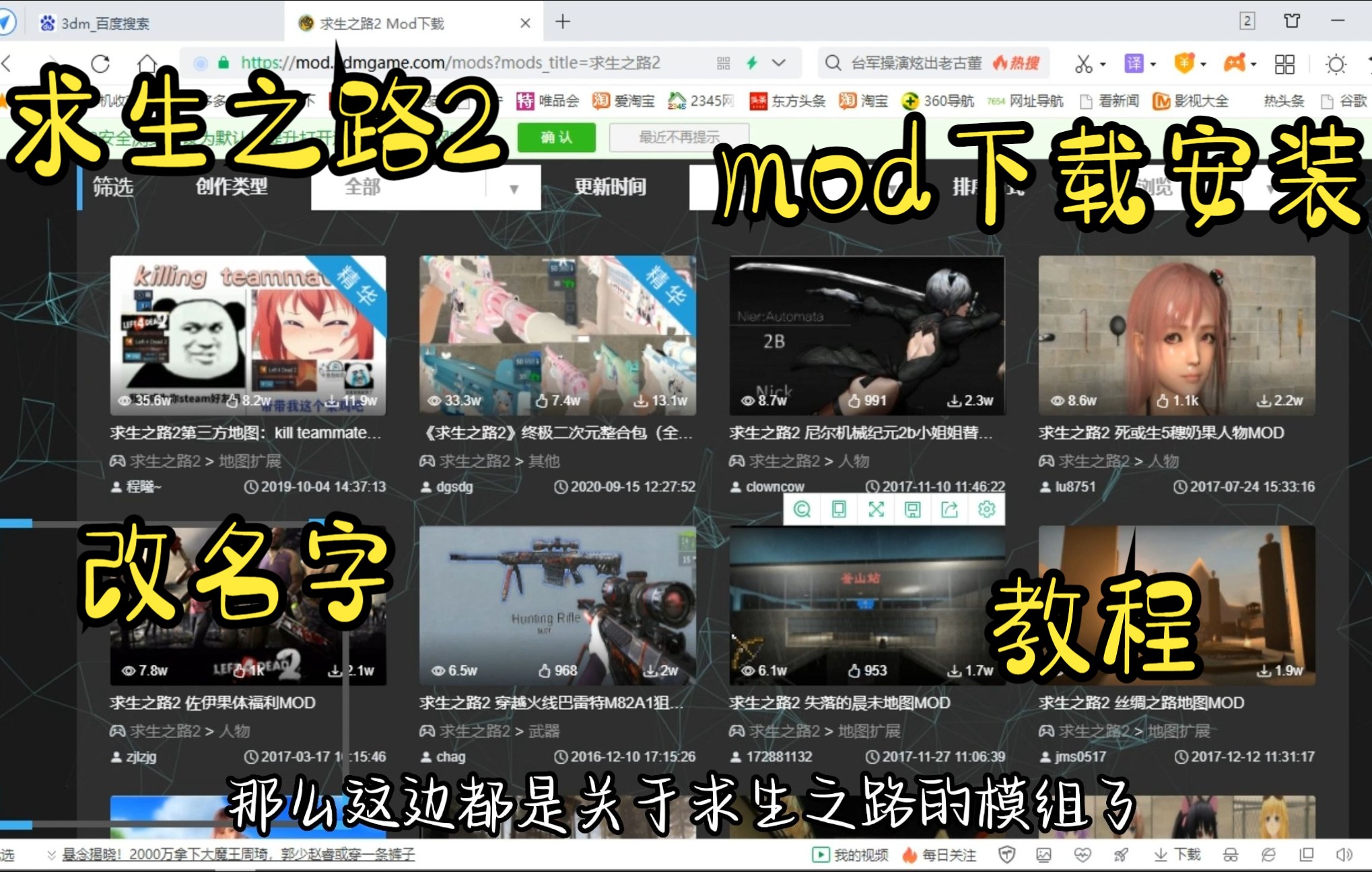Open 我的视频 in the status bar
The image size is (1372, 872).
(x=850, y=855)
